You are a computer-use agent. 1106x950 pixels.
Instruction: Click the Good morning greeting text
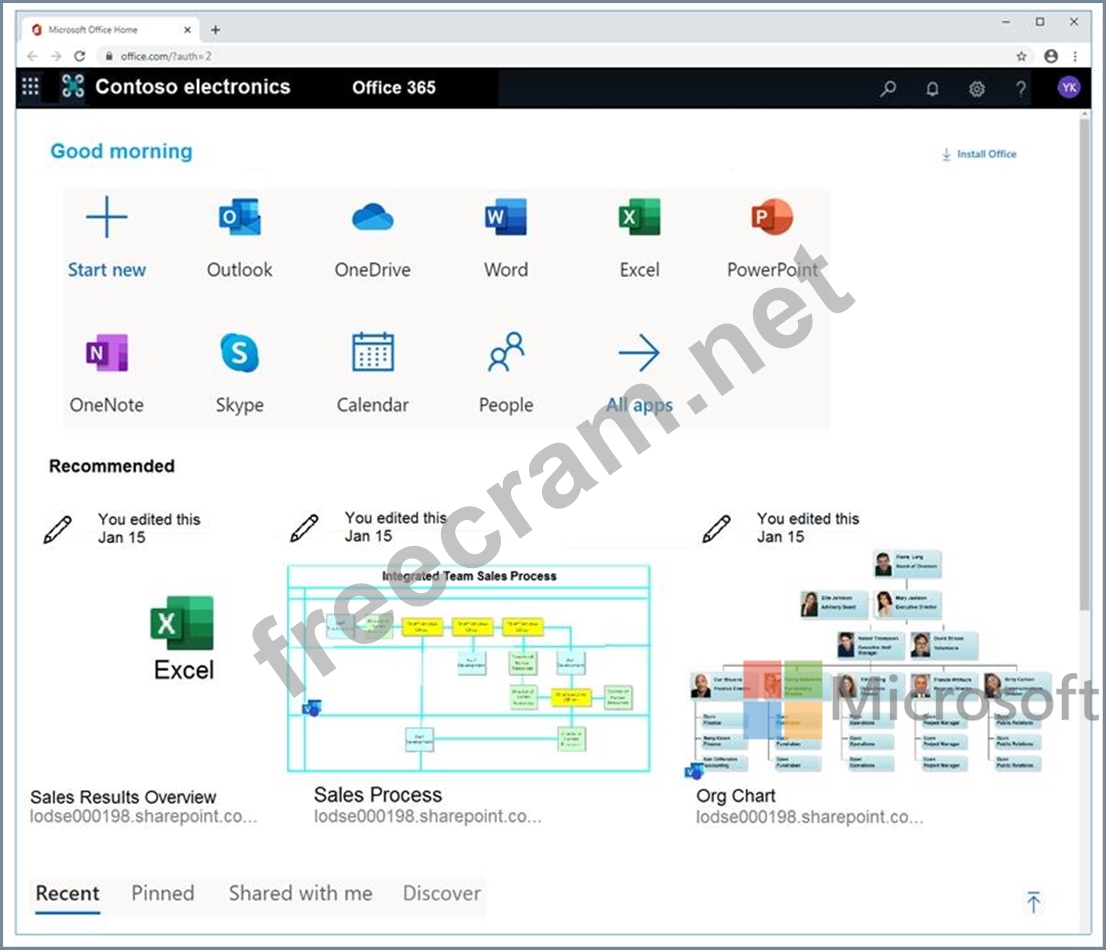coord(121,151)
